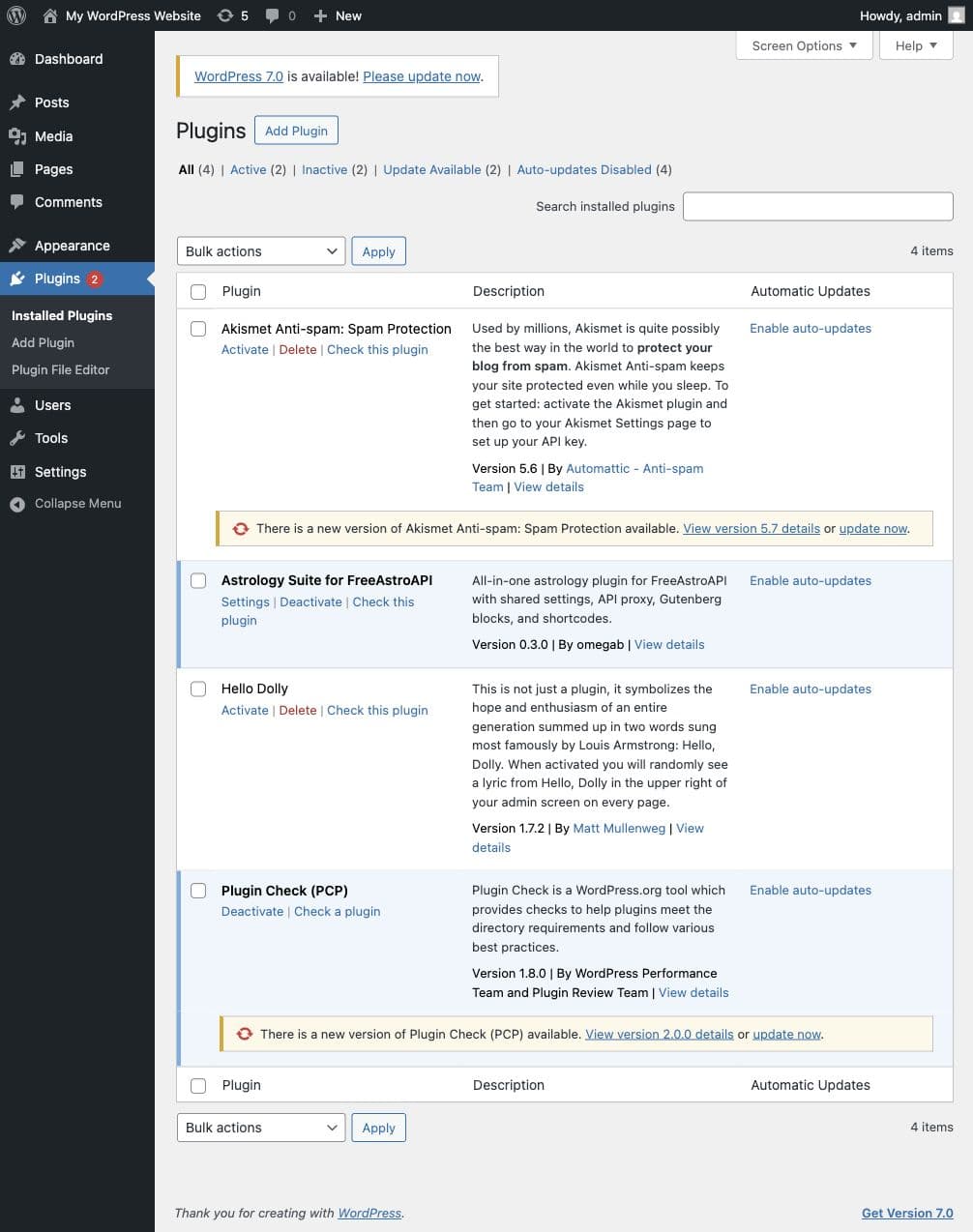Screen dimensions: 973x1232
Task: Click the Get Version 7.0 footer link
Action: 907,1213
